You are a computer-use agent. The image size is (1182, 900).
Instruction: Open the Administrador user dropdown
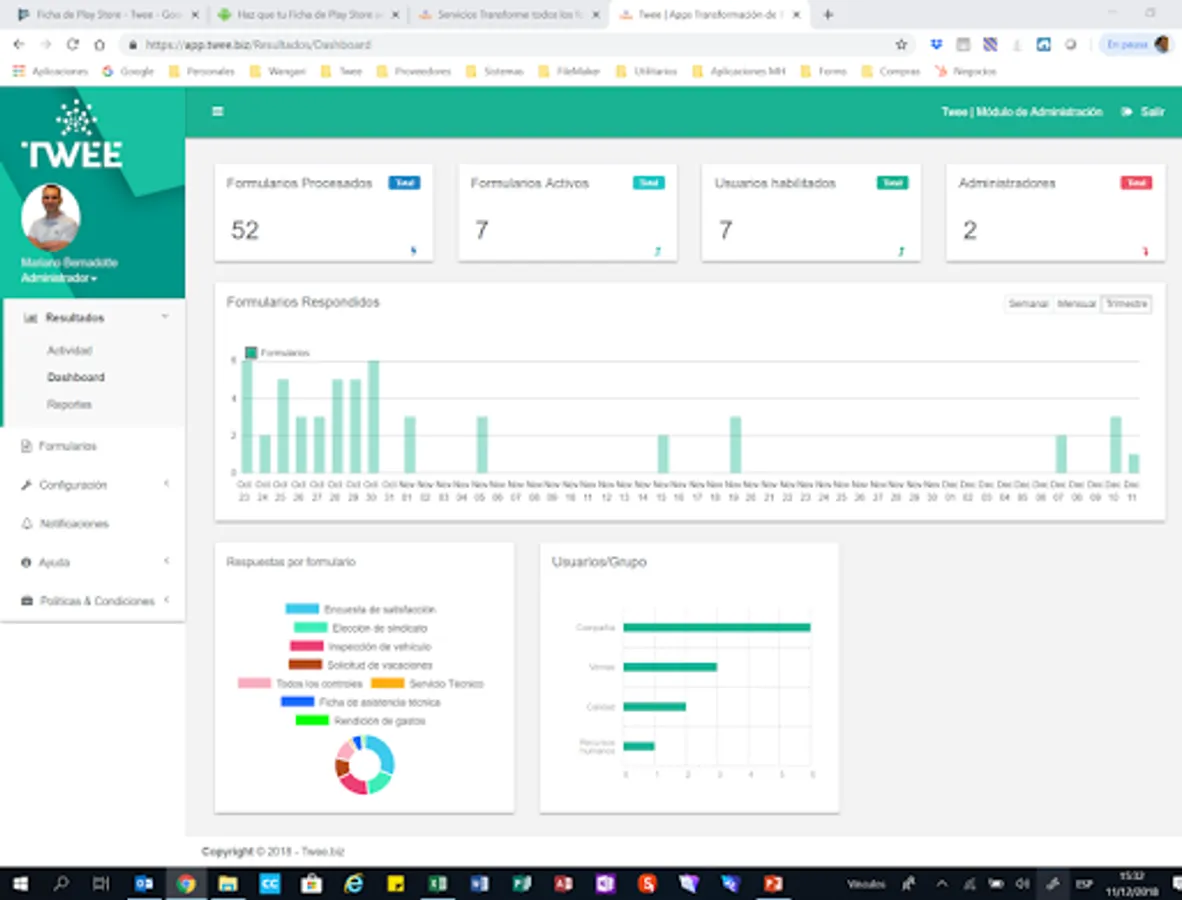coord(59,278)
